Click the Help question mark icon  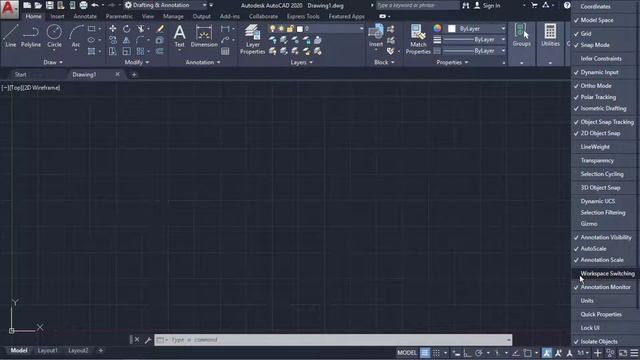pos(567,5)
